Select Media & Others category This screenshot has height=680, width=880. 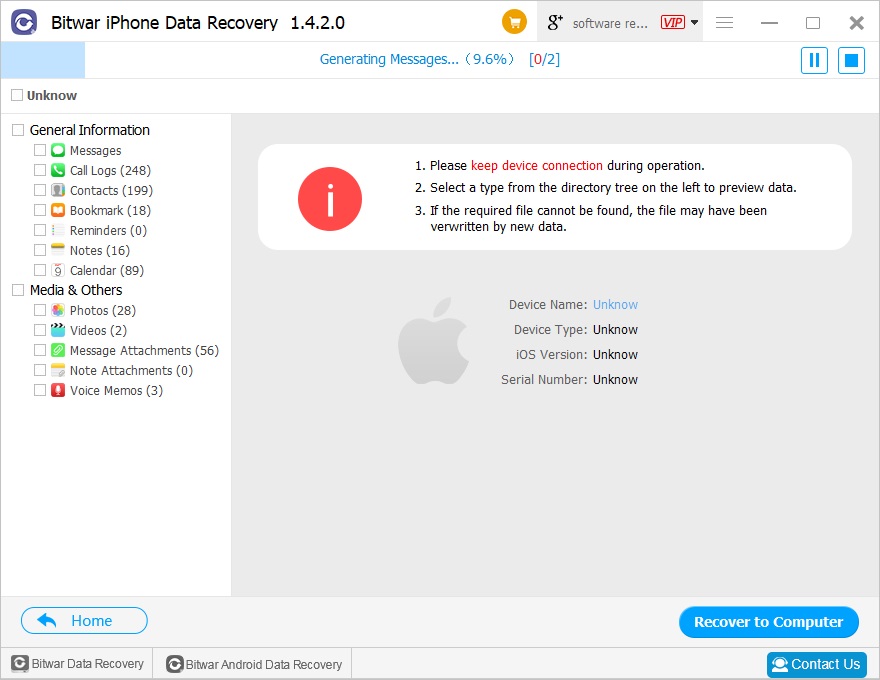(x=76, y=290)
